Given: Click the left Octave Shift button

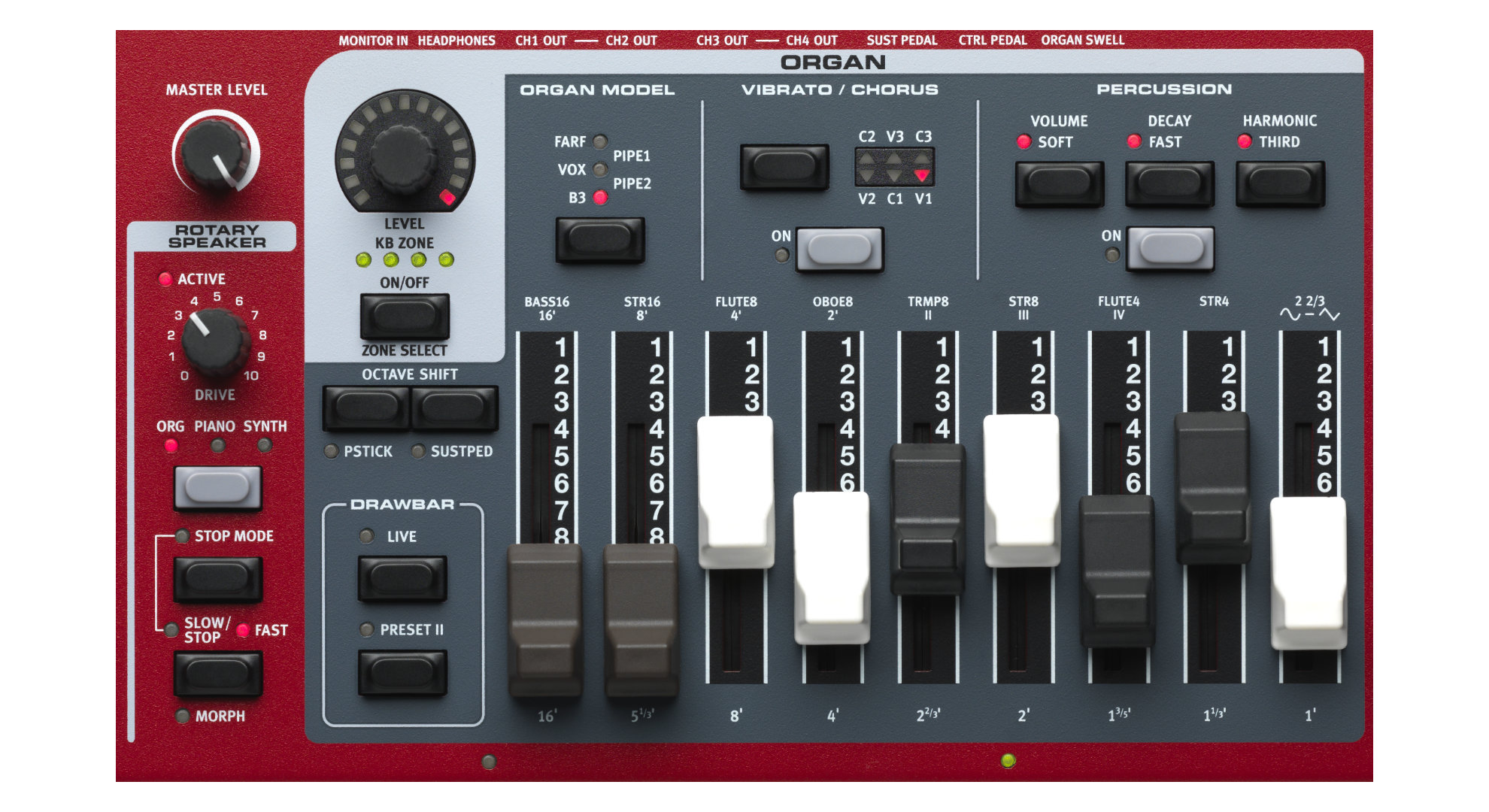Looking at the screenshot, I should (x=367, y=408).
